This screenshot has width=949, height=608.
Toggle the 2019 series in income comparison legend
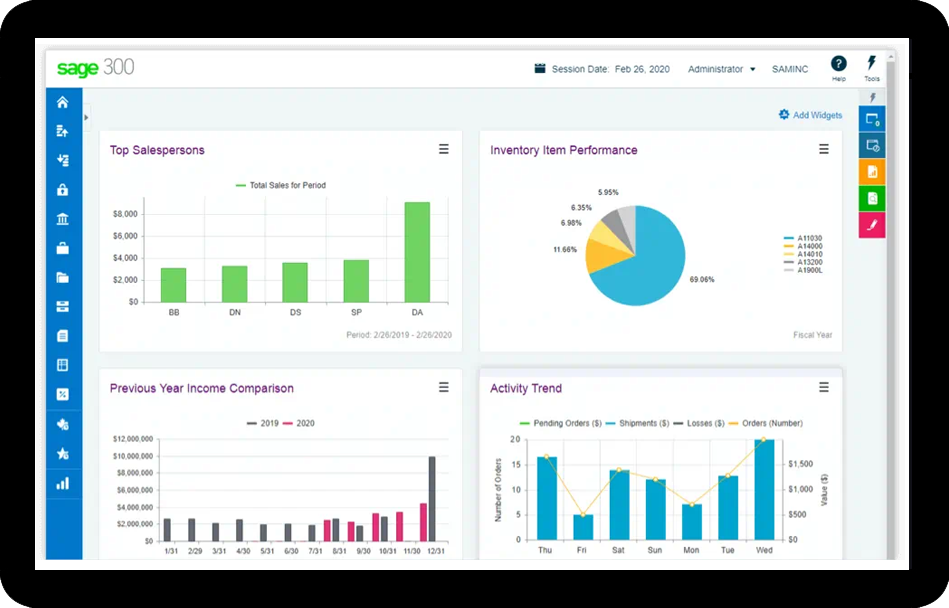(x=263, y=423)
